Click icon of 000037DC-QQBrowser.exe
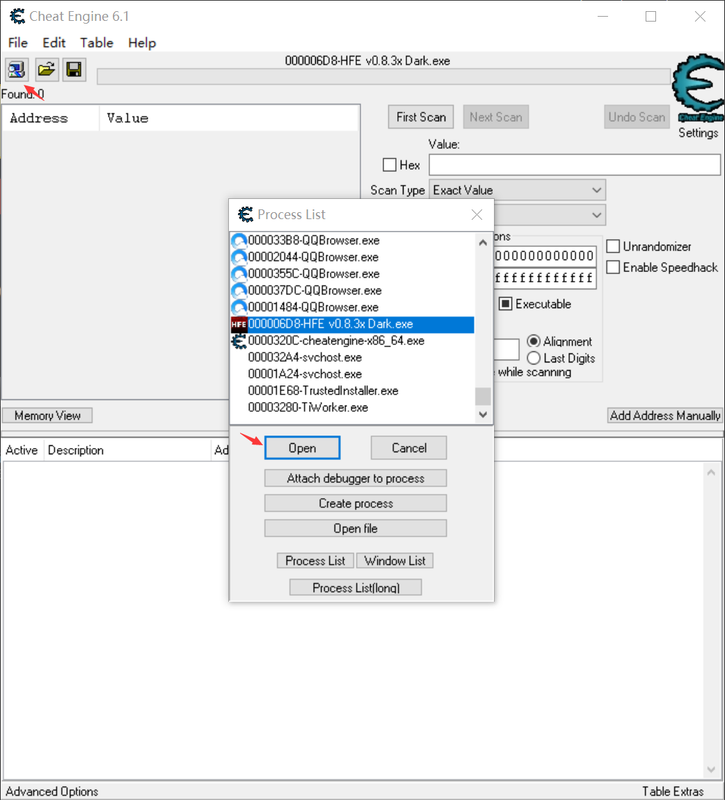725x800 pixels. tap(239, 291)
